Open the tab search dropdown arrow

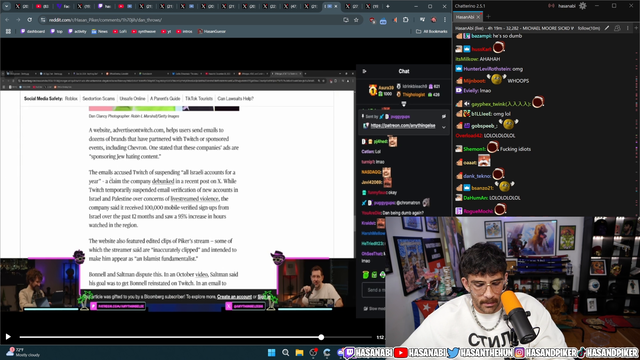(x=7, y=6)
